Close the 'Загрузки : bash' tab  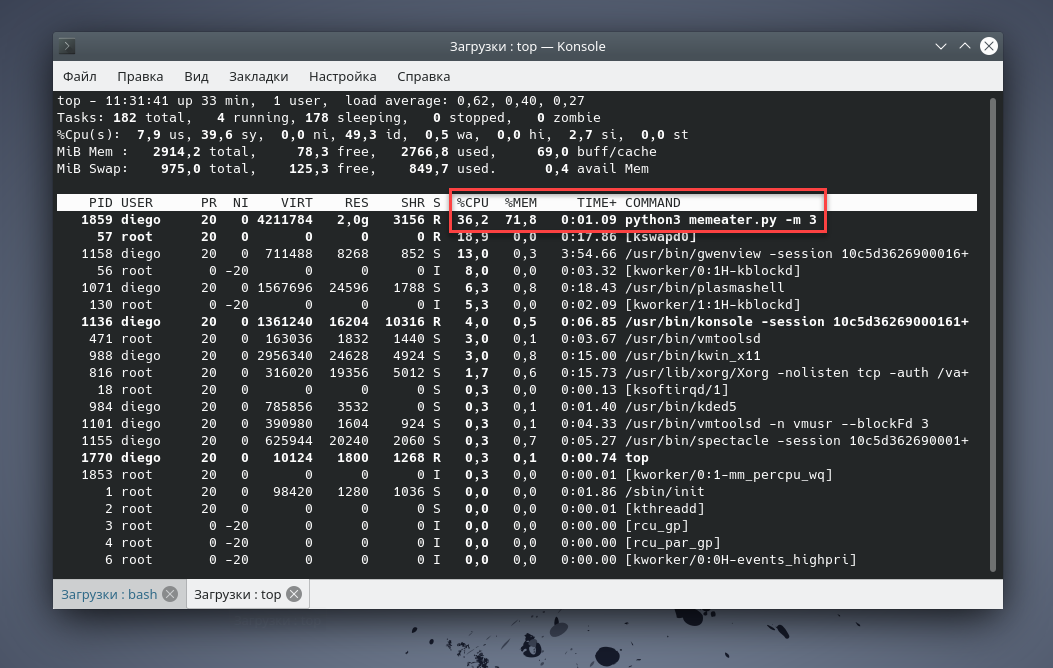coord(170,594)
